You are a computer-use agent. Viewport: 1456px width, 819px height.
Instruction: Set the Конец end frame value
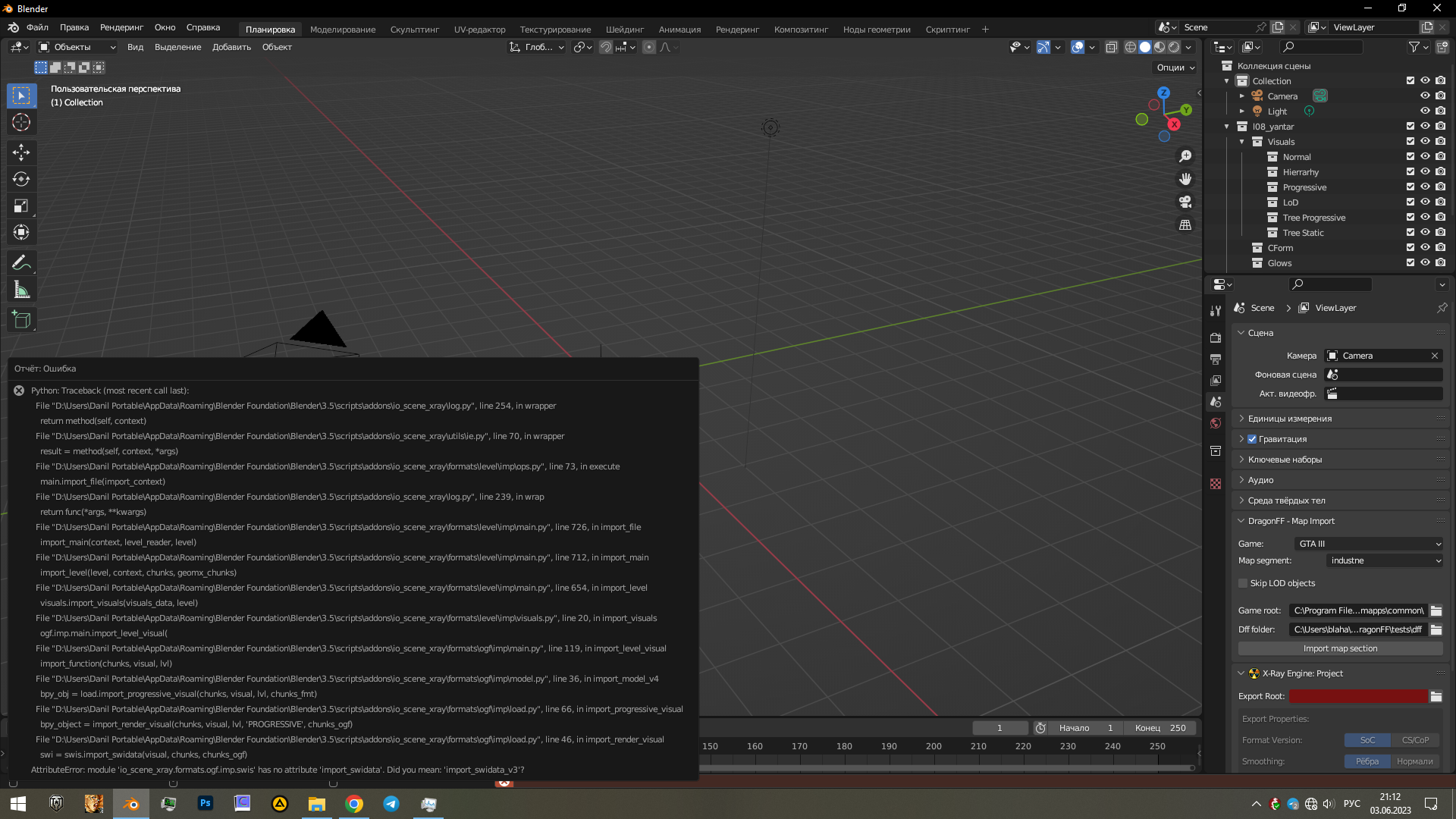click(1159, 727)
